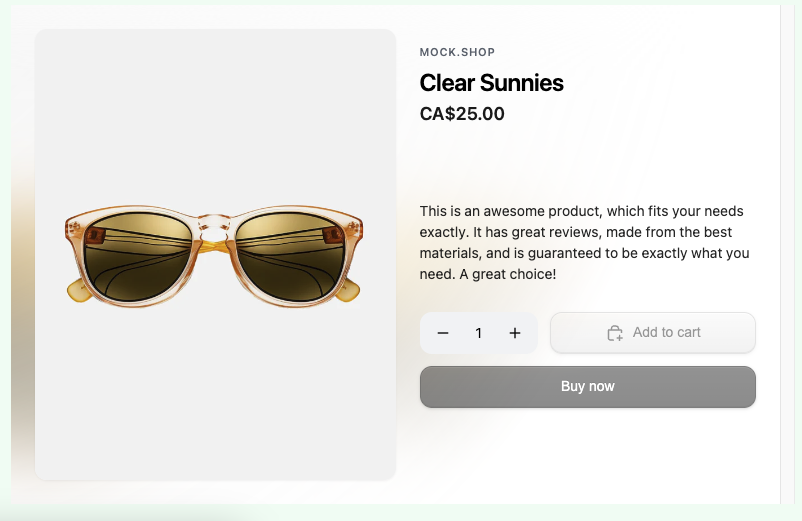This screenshot has width=802, height=521.
Task: Click the Clear Sunnies product title
Action: point(491,83)
